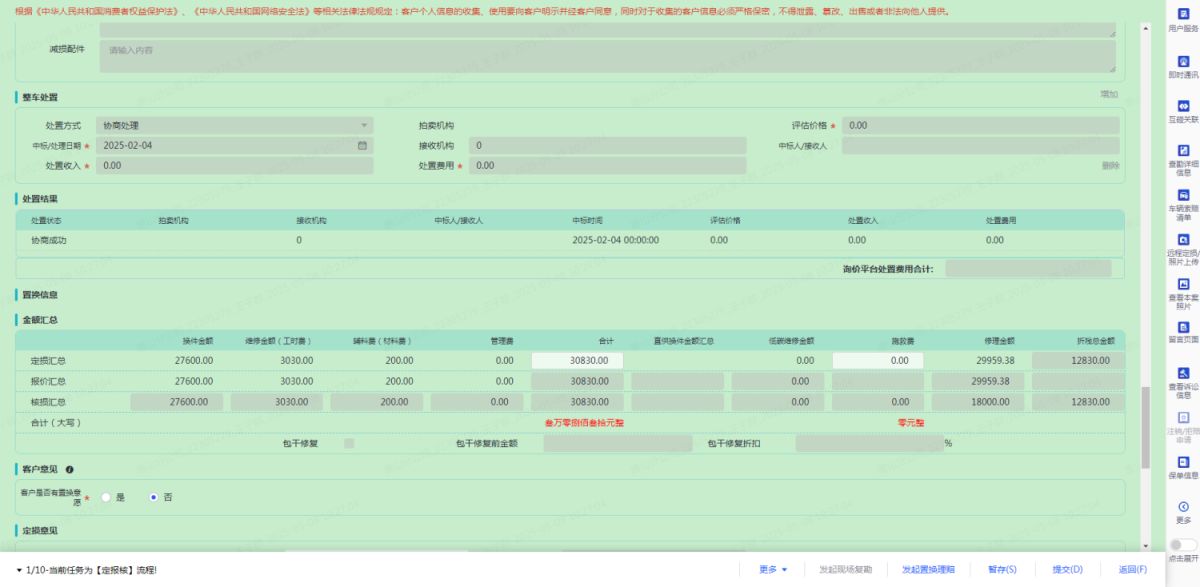
Task: Click the 更多 circle arrow in sidebar
Action: tap(1183, 507)
